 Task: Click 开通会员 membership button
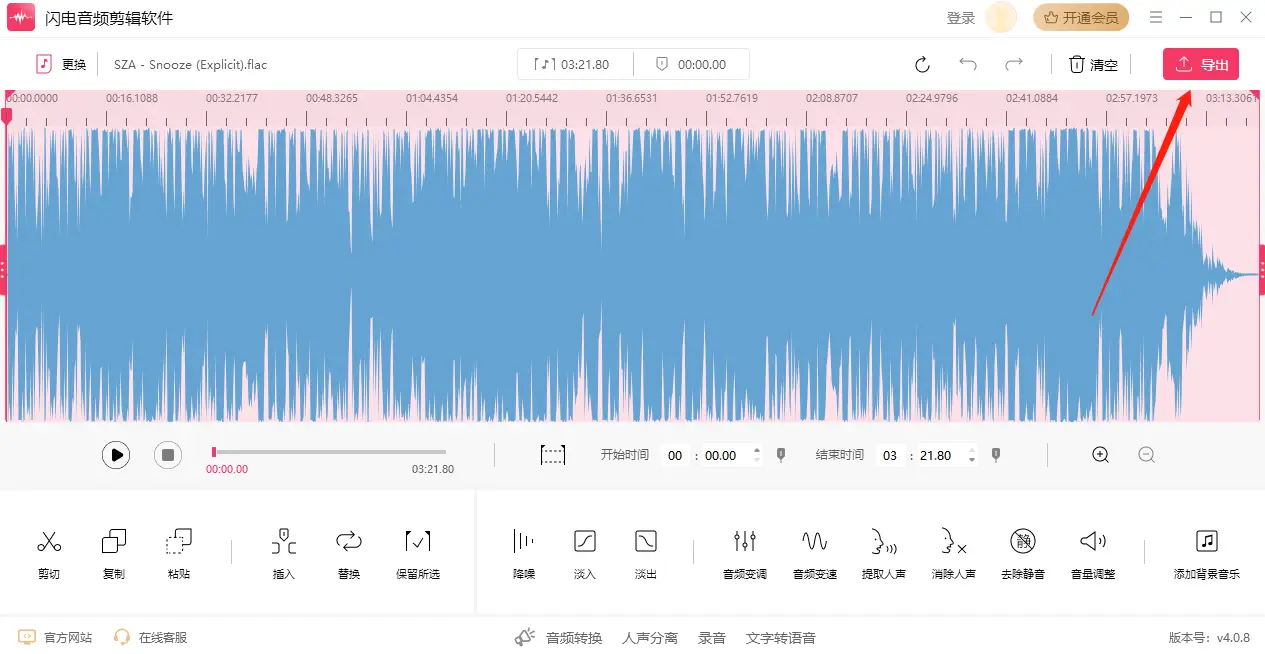tap(1081, 17)
